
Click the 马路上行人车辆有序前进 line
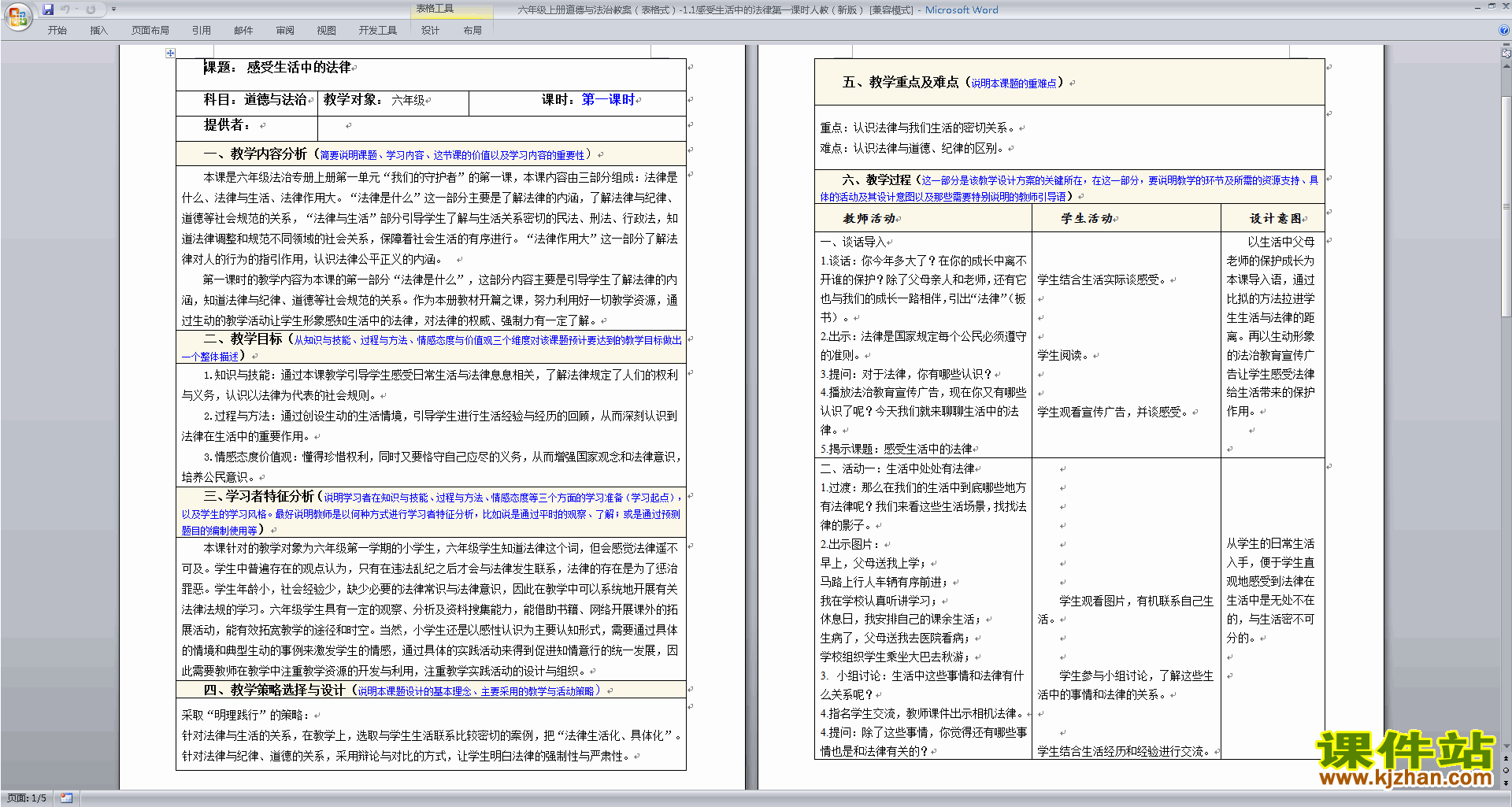885,582
